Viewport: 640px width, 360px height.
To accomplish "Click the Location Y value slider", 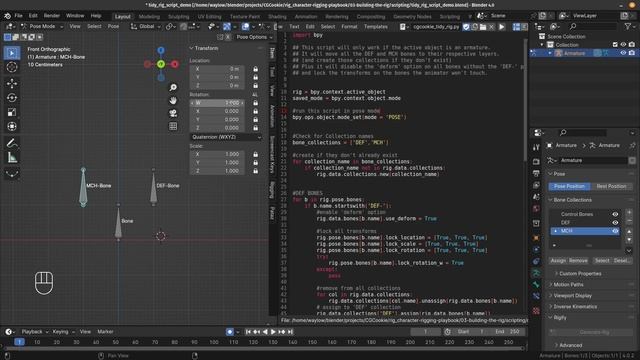I will coord(217,77).
